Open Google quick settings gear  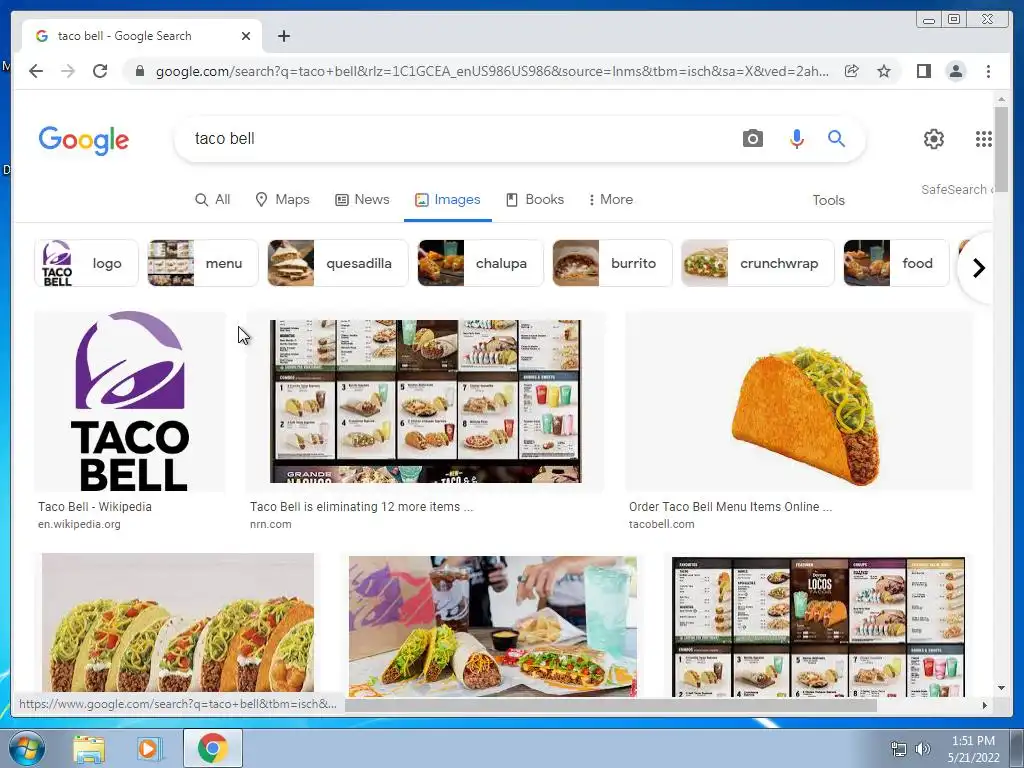[x=934, y=138]
